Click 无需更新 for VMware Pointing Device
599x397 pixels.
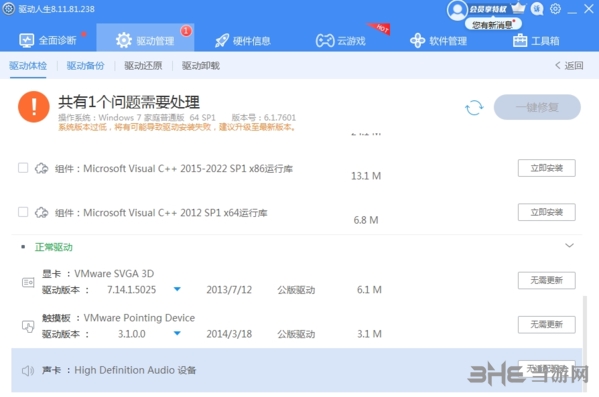point(546,324)
